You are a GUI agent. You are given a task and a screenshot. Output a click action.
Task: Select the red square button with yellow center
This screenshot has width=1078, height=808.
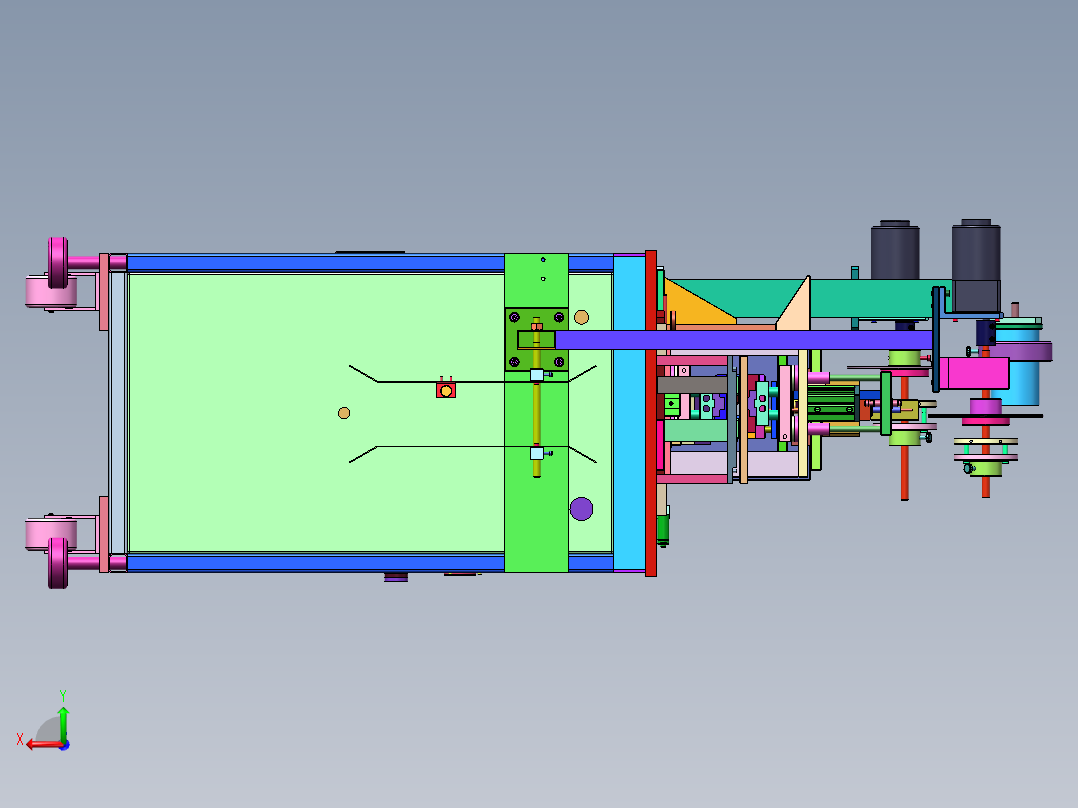click(446, 391)
